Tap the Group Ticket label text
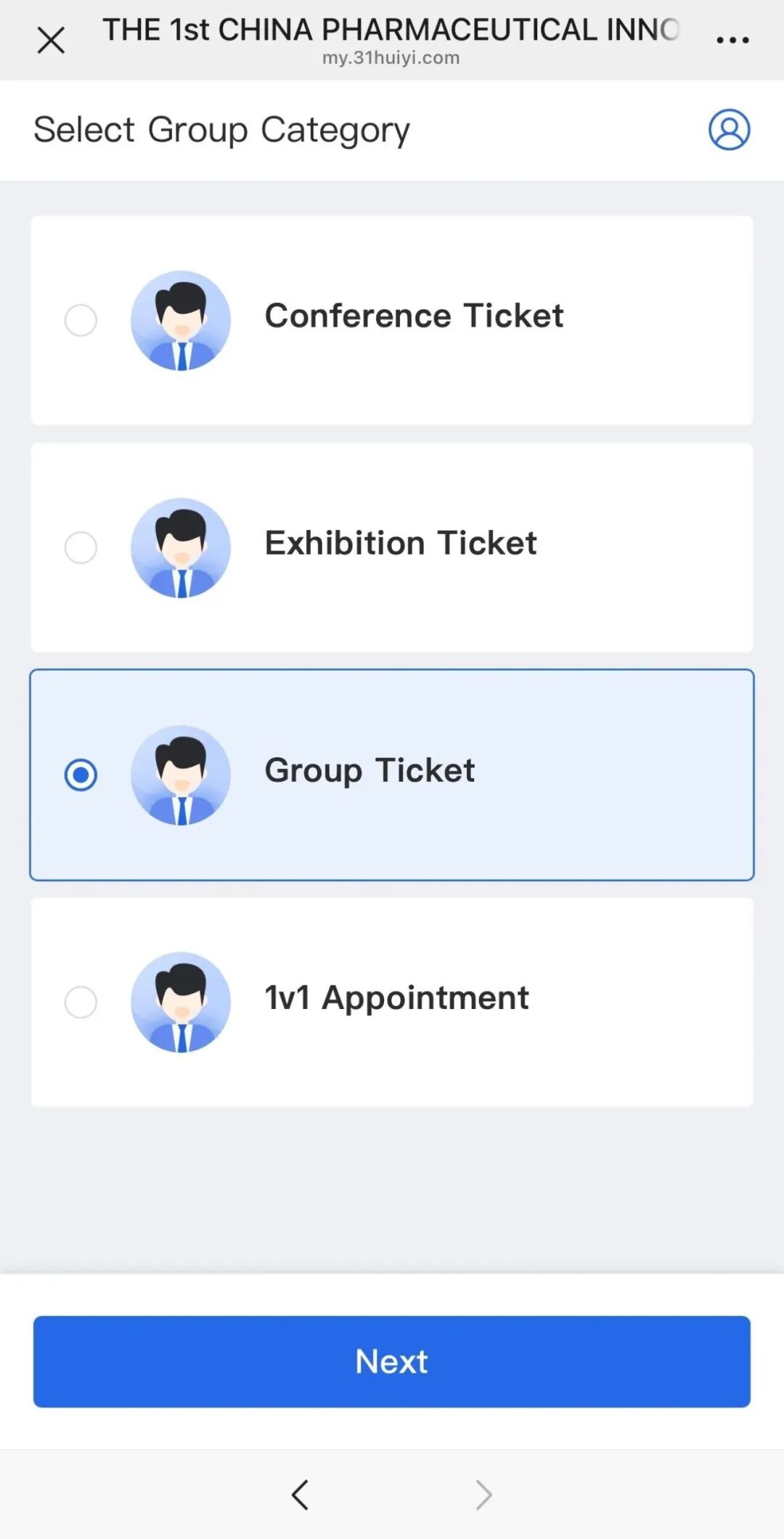The height and width of the screenshot is (1539, 784). tap(369, 770)
